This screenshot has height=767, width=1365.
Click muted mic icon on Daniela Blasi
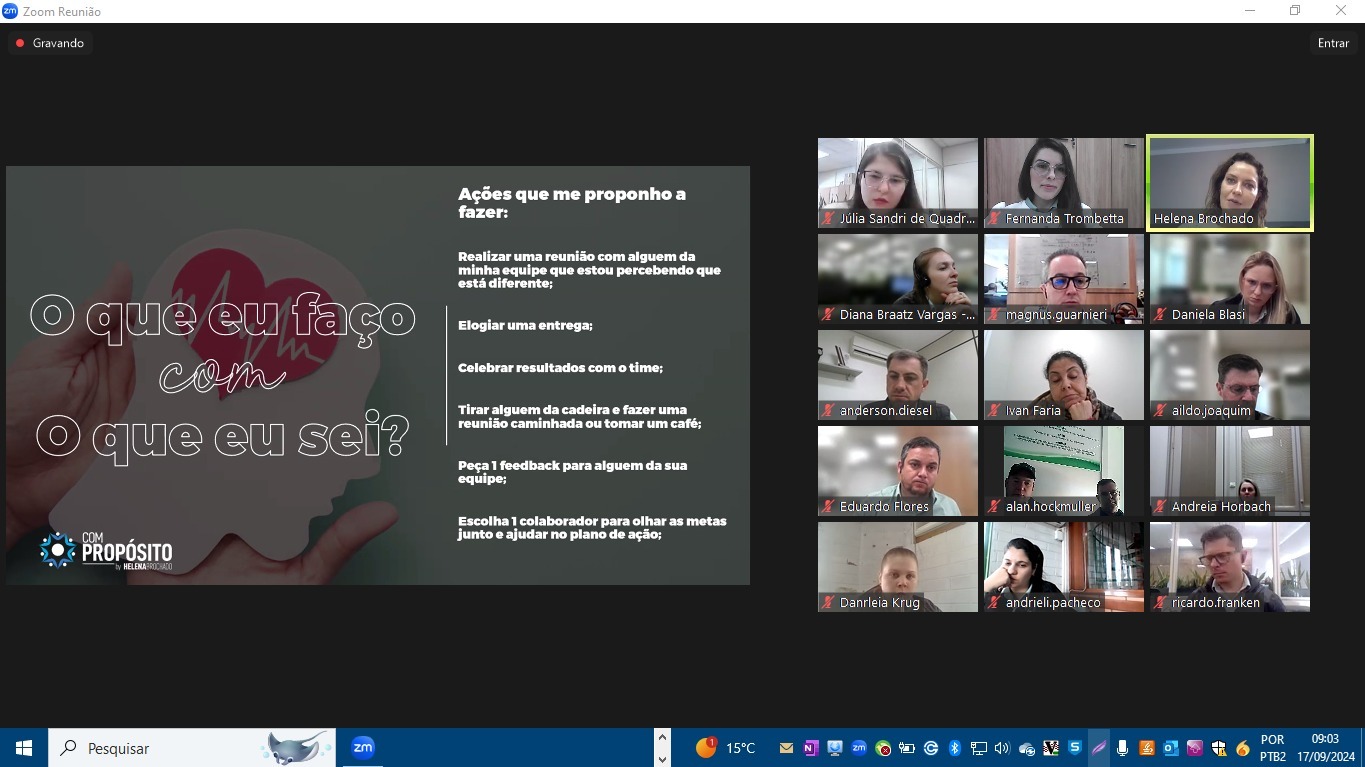point(1160,315)
